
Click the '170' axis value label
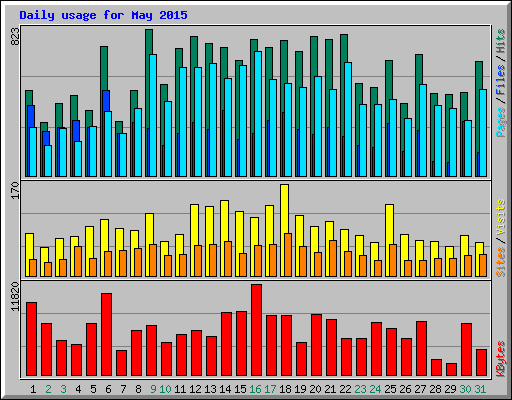tap(15, 191)
